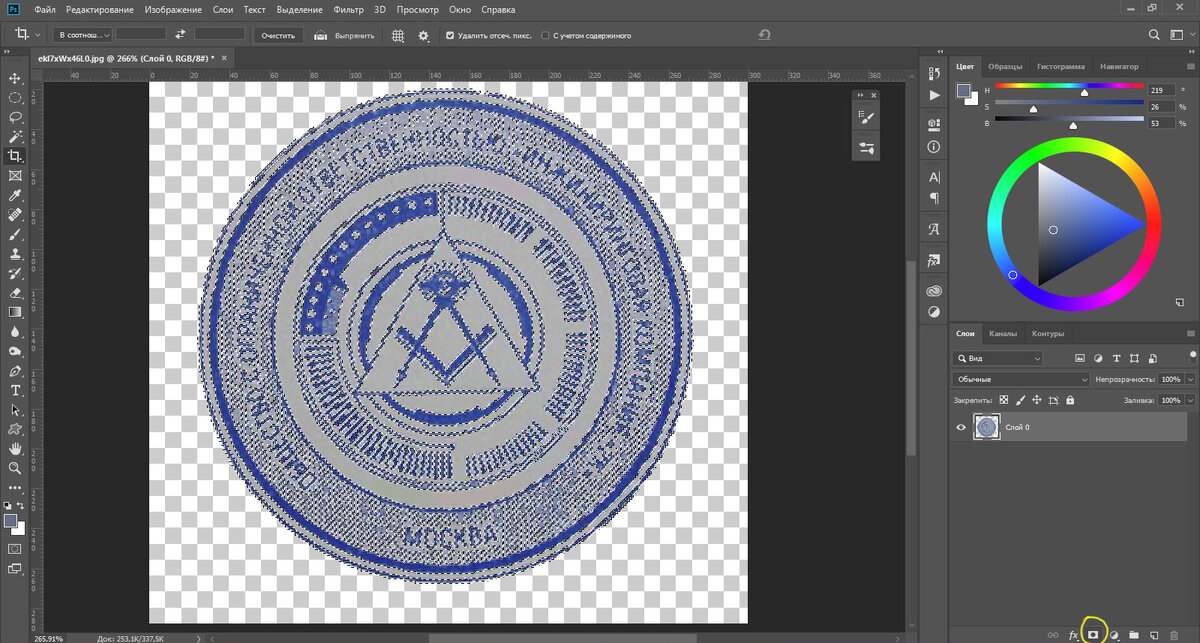Select the Zoom tool
Viewport: 1200px width, 643px height.
pyautogui.click(x=15, y=467)
